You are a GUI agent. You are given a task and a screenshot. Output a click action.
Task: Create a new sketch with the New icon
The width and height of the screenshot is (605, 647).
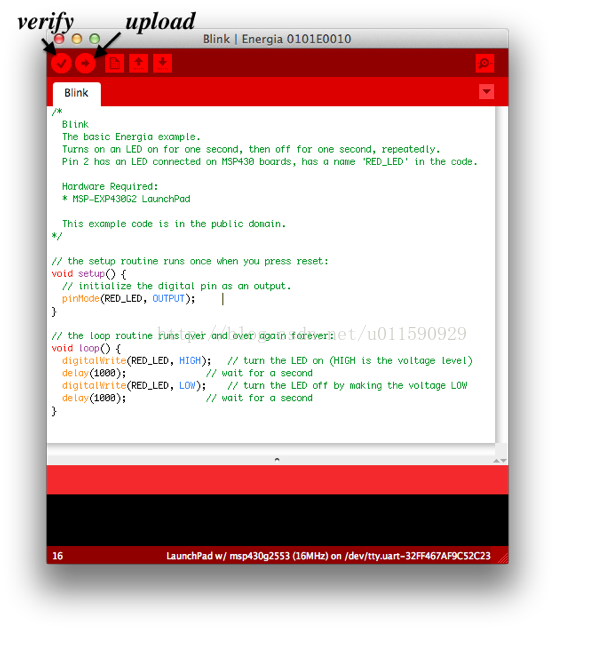point(115,64)
